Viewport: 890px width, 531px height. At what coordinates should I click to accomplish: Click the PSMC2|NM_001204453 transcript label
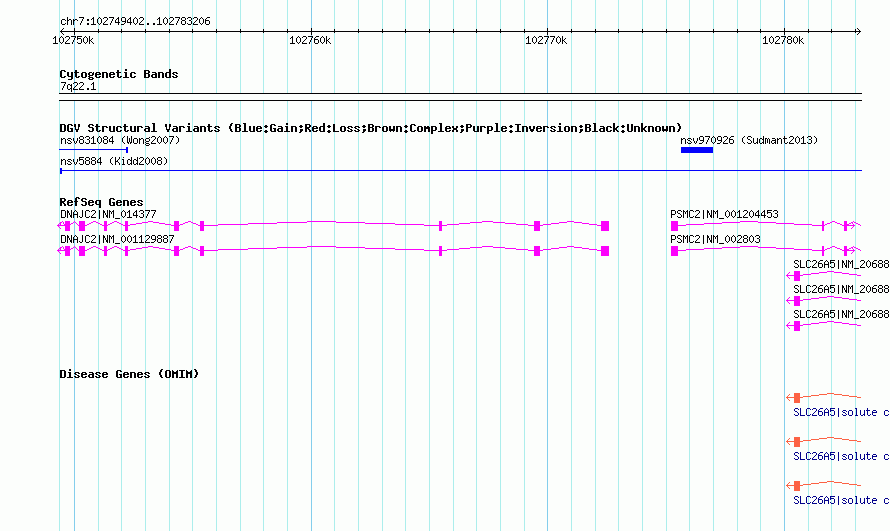pyautogui.click(x=724, y=214)
